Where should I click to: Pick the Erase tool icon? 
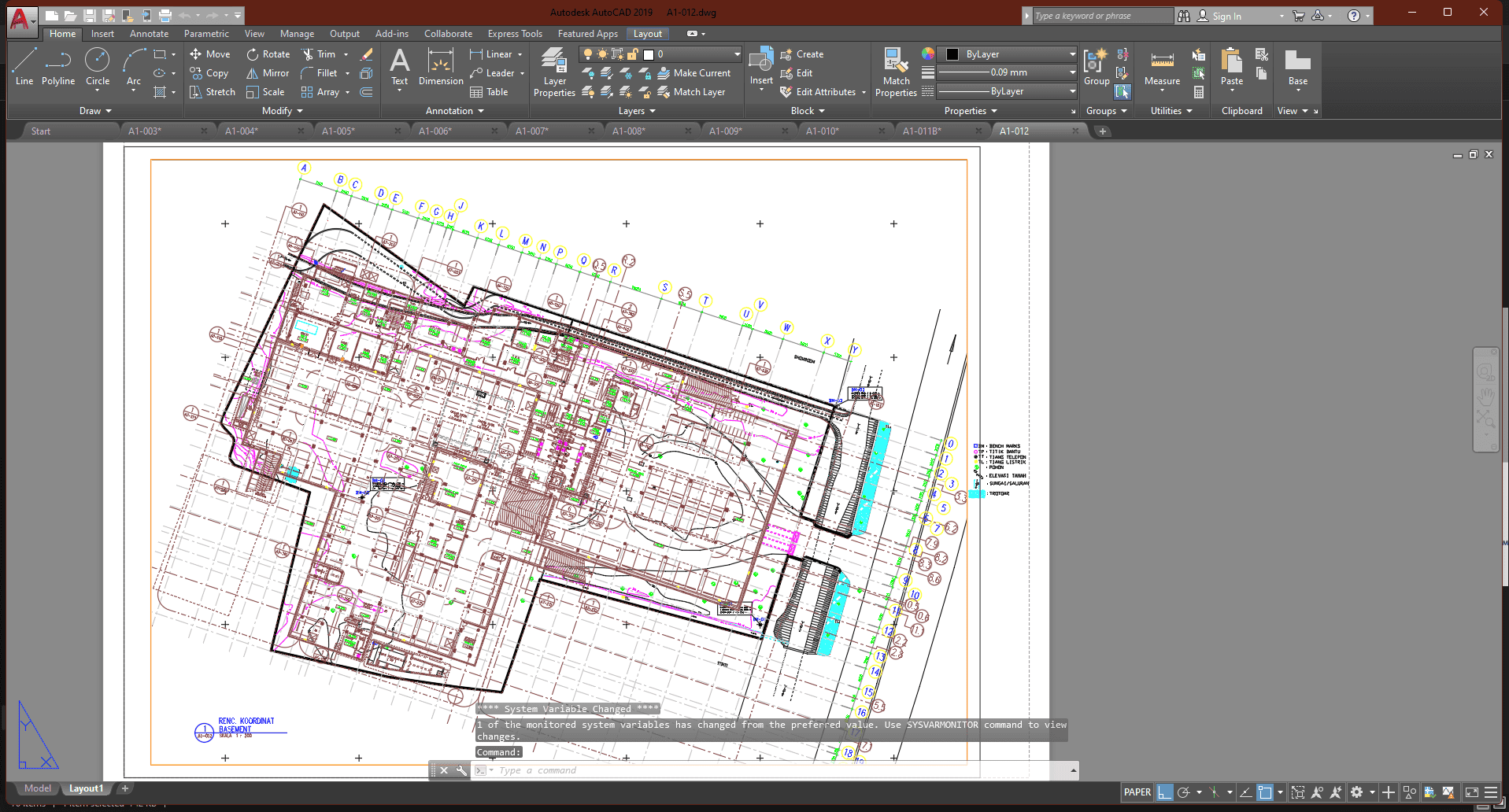366,54
